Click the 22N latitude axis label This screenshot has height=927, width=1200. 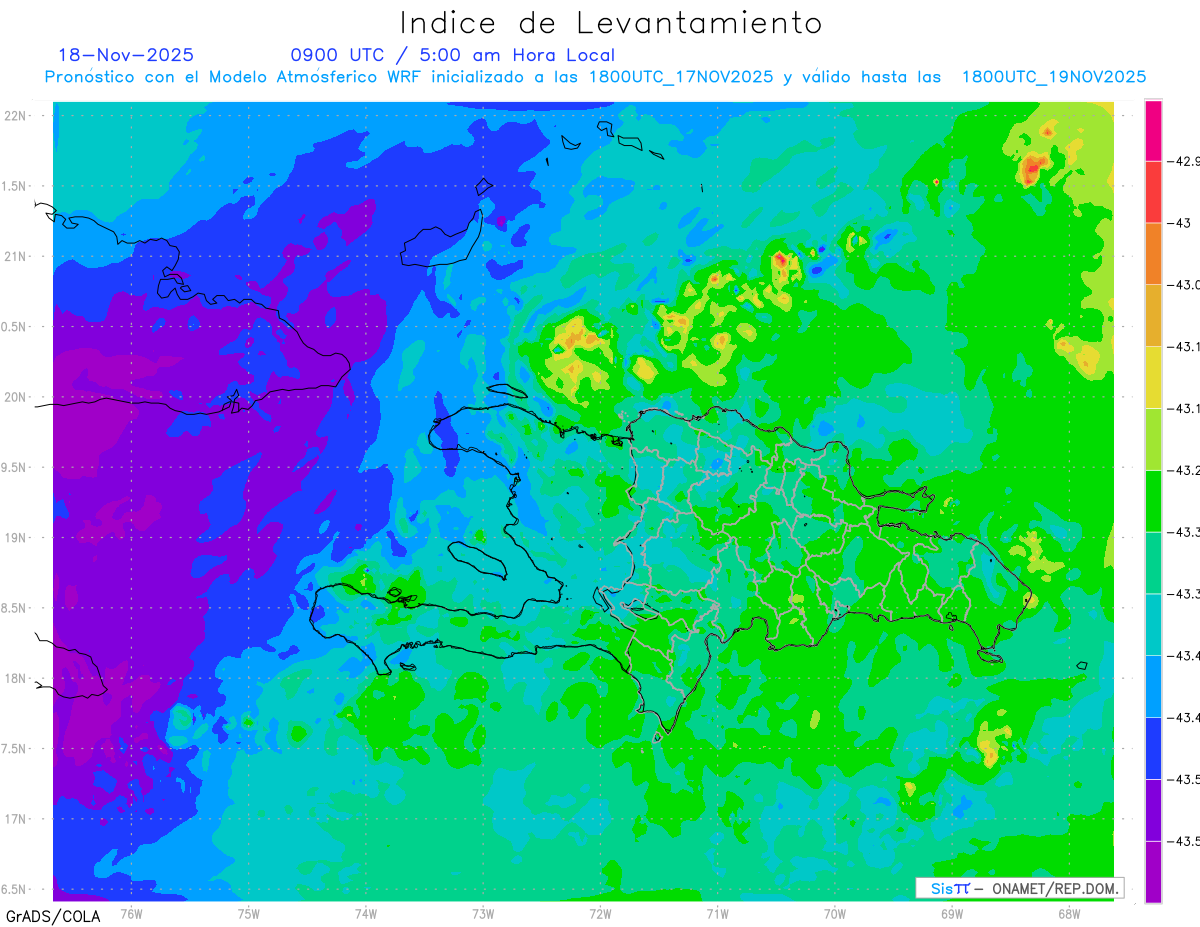point(17,115)
